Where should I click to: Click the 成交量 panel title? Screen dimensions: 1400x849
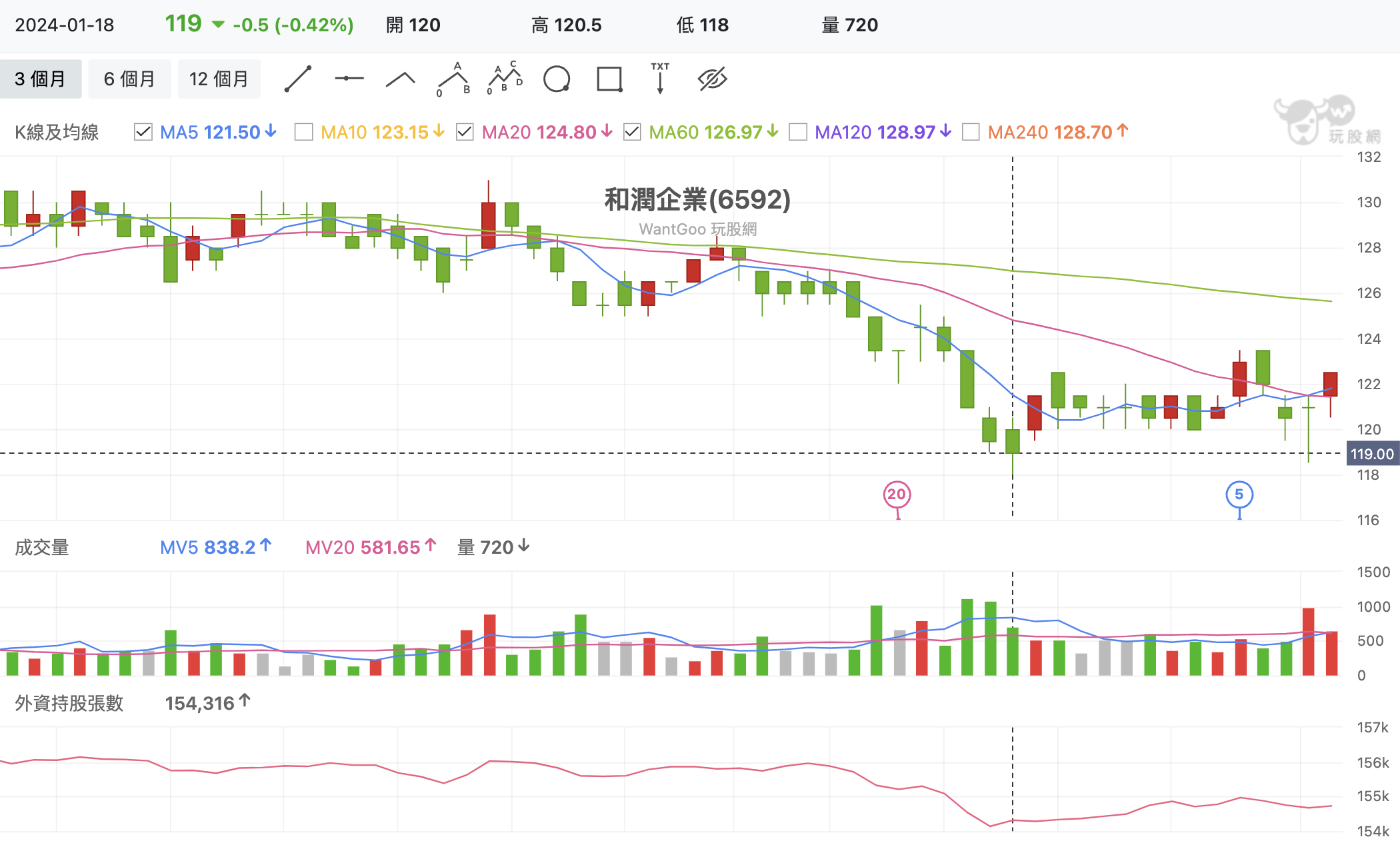[42, 548]
